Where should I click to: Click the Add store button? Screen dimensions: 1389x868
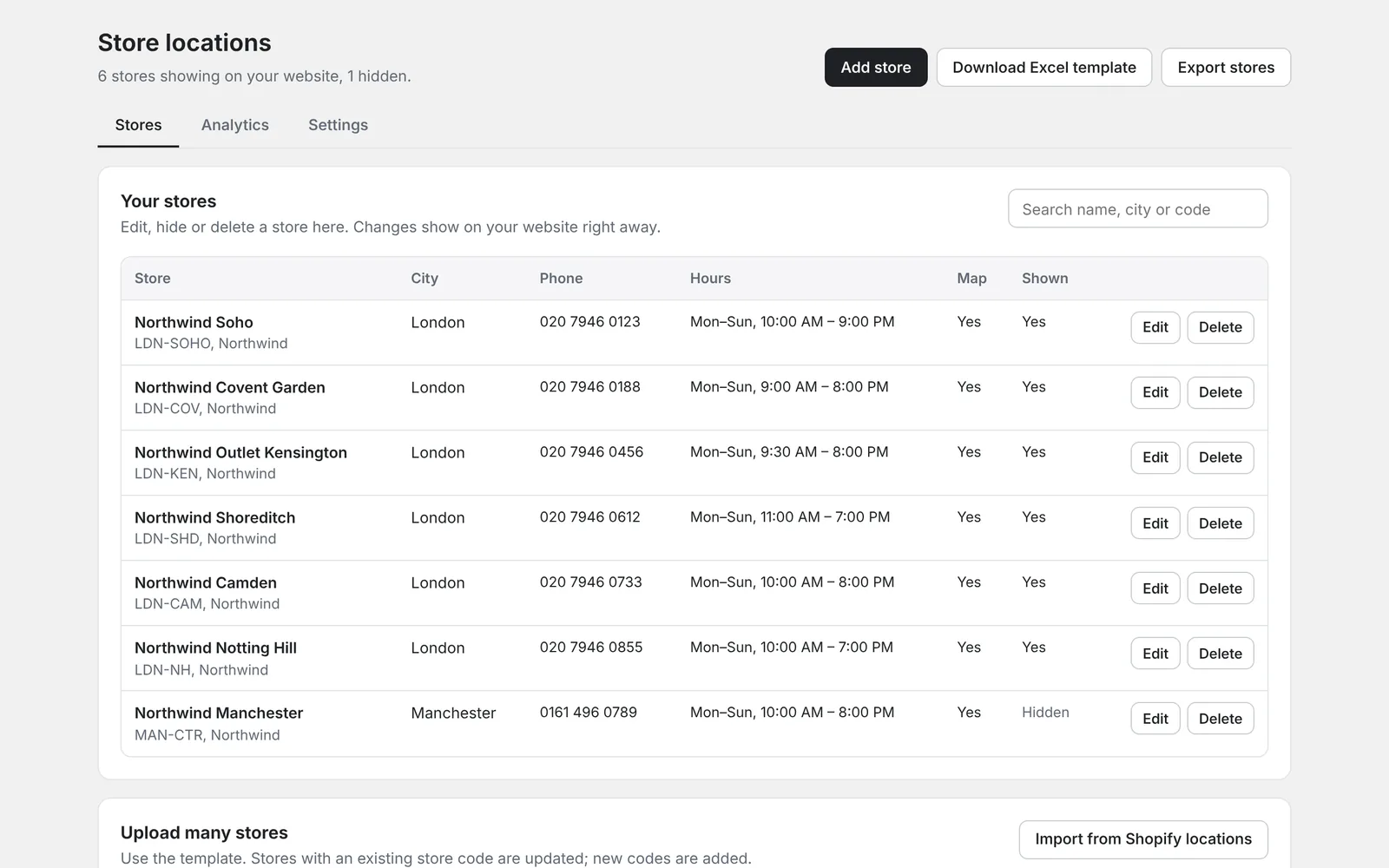click(876, 68)
